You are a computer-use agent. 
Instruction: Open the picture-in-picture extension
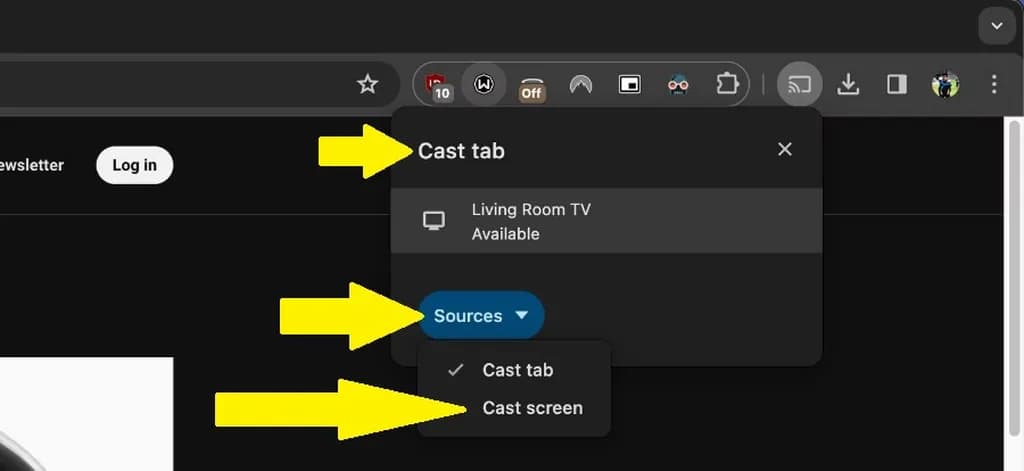[629, 85]
